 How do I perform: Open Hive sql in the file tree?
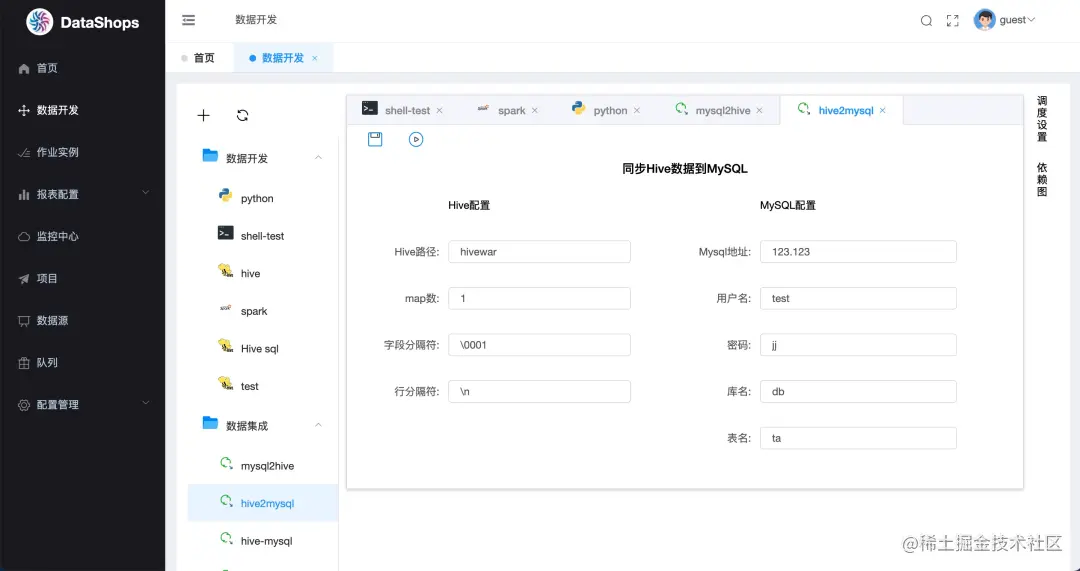262,349
